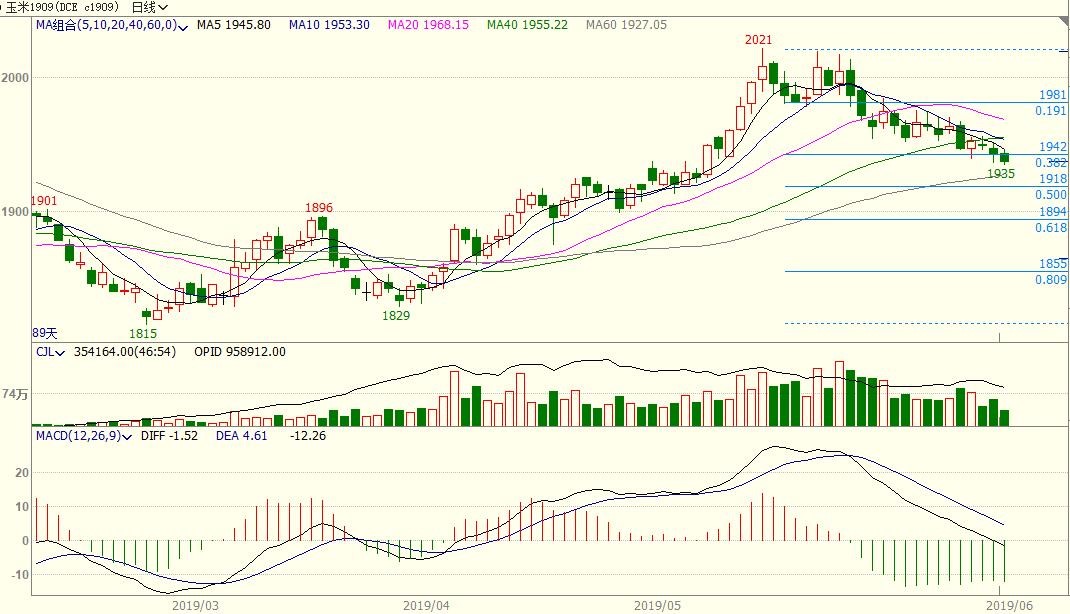The image size is (1070, 614).
Task: Select the 0.618 Fibonacci retracement level
Action: click(x=1051, y=228)
